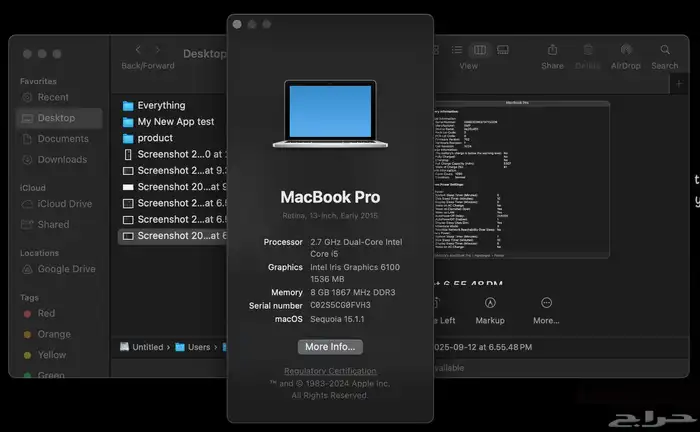
Task: Open iCloud Drive in sidebar
Action: [59, 204]
